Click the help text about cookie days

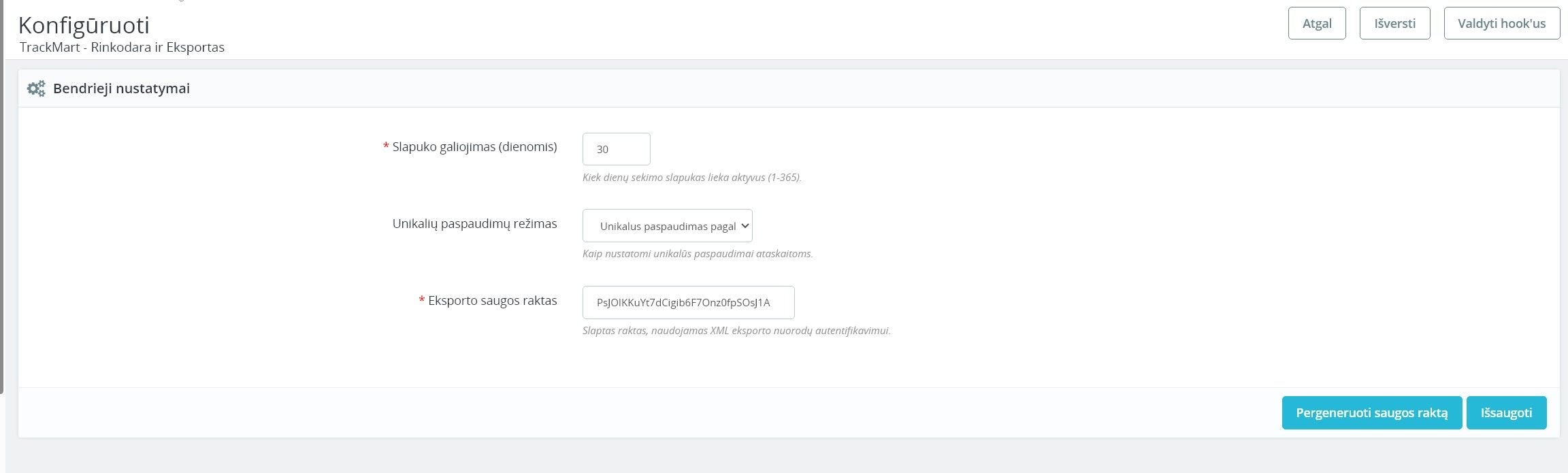(691, 178)
